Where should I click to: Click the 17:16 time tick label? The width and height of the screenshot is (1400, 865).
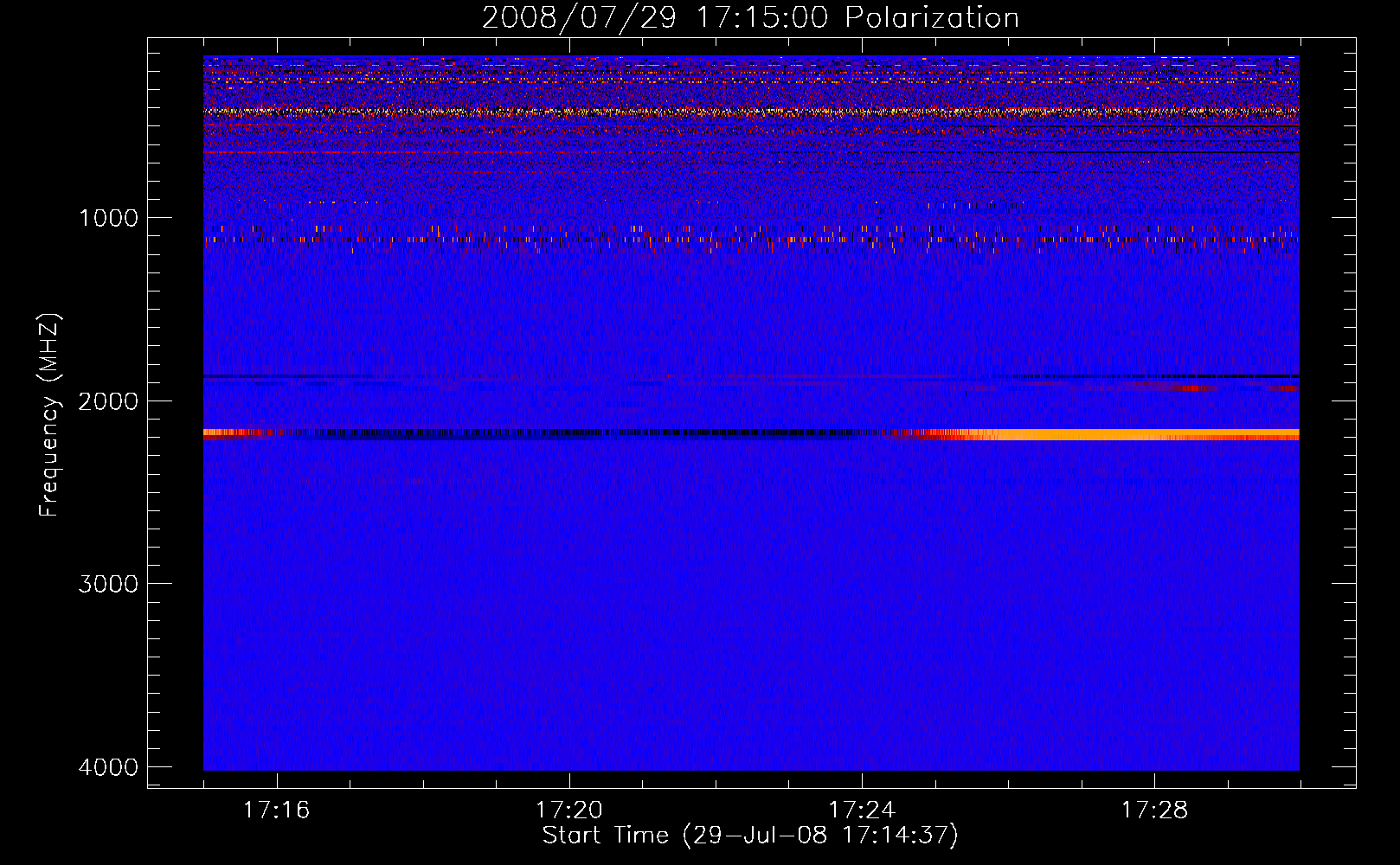[276, 811]
